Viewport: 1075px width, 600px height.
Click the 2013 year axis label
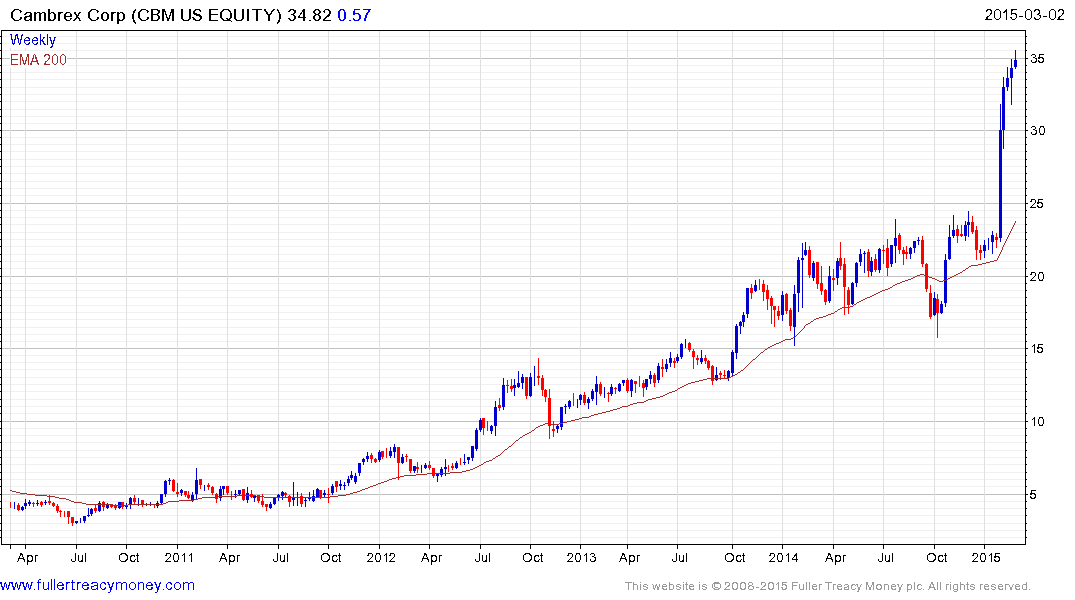(581, 557)
